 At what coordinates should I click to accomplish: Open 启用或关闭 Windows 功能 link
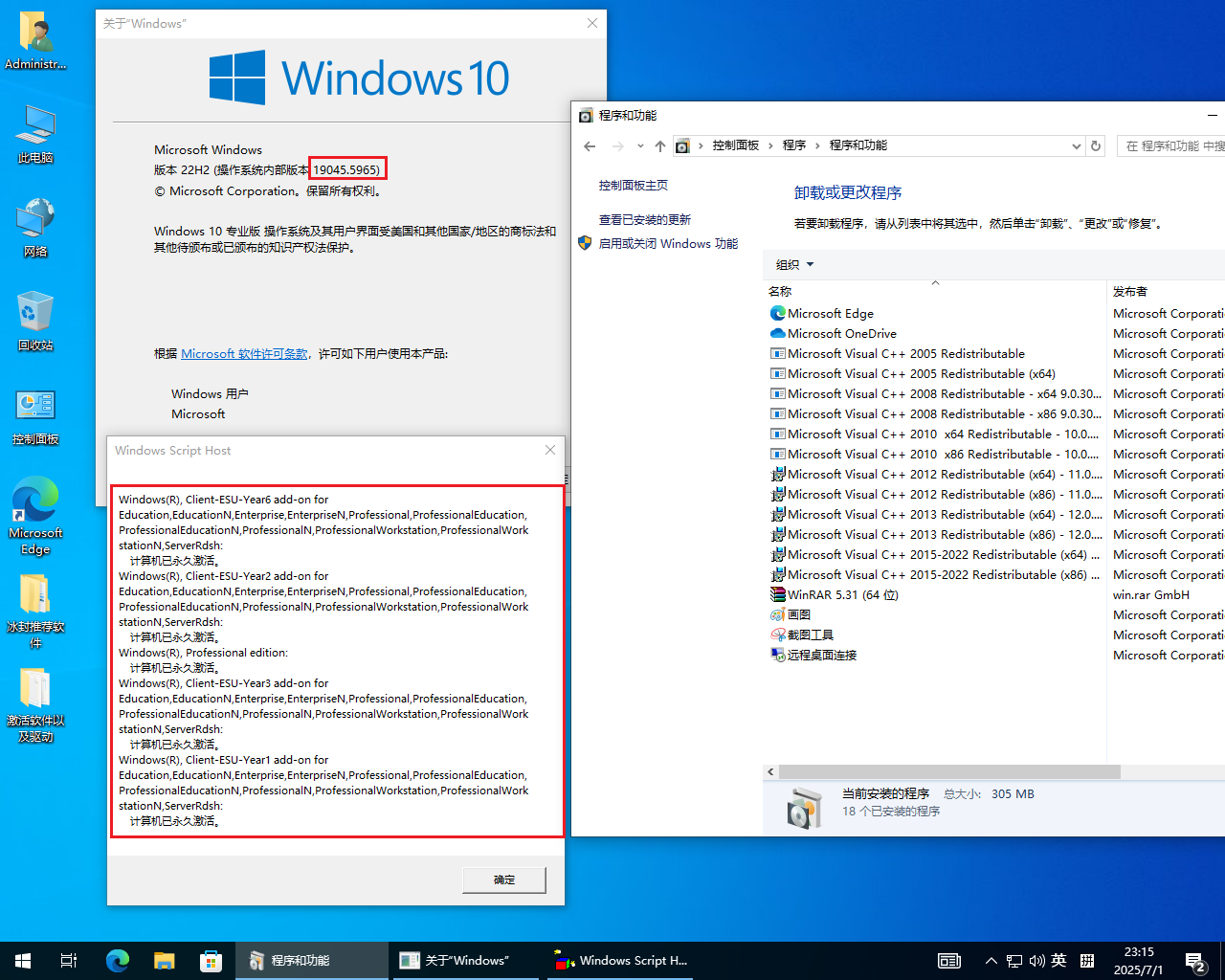click(668, 244)
